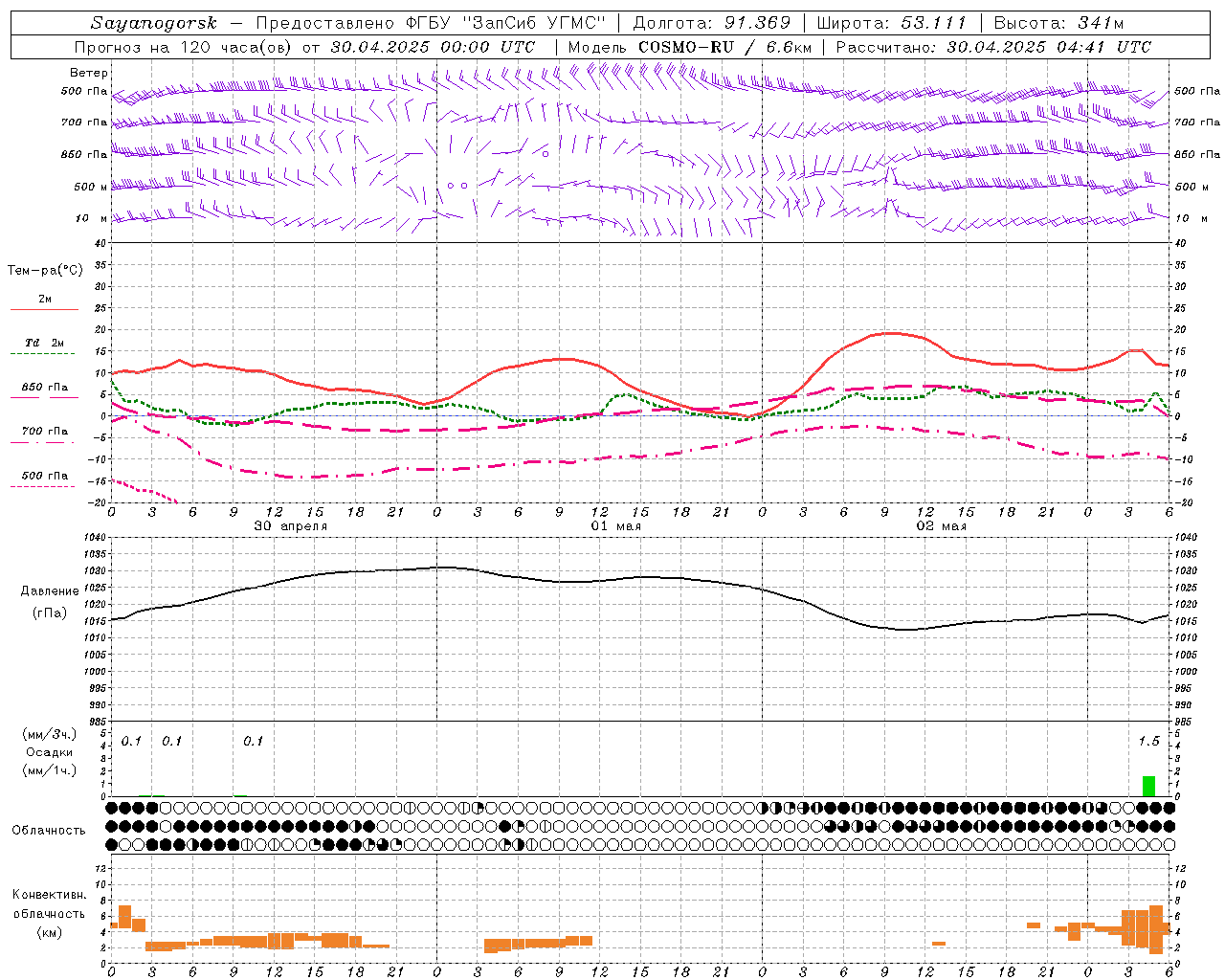Click the "Тем-ра(°C)" temperature panel label
Viewport: 1225px width, 980px height.
pyautogui.click(x=45, y=271)
